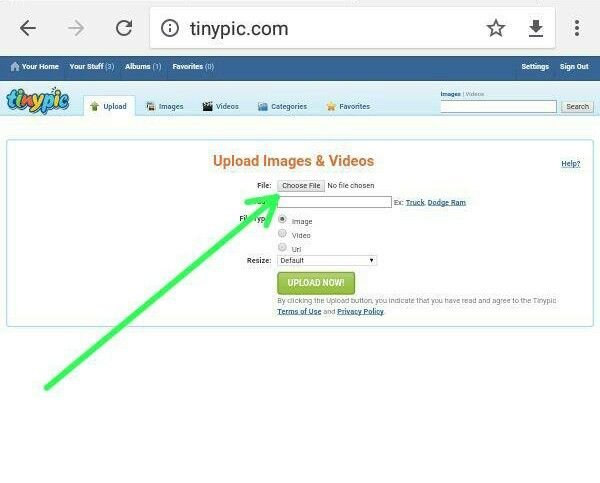This screenshot has width=600, height=483.
Task: Click the Truck example tag link
Action: [415, 202]
